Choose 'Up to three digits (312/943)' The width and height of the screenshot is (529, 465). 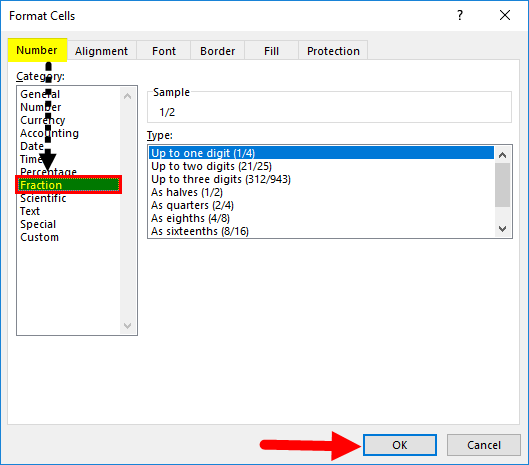tap(321, 179)
